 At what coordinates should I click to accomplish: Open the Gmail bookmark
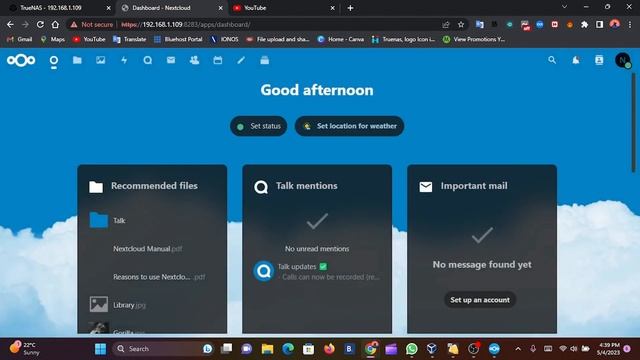[20, 39]
